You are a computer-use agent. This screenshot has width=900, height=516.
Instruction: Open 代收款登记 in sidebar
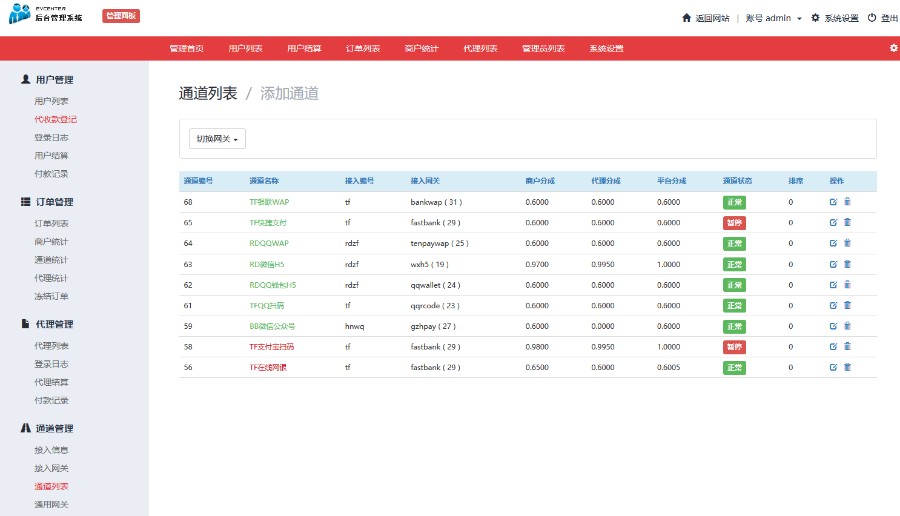pos(56,119)
